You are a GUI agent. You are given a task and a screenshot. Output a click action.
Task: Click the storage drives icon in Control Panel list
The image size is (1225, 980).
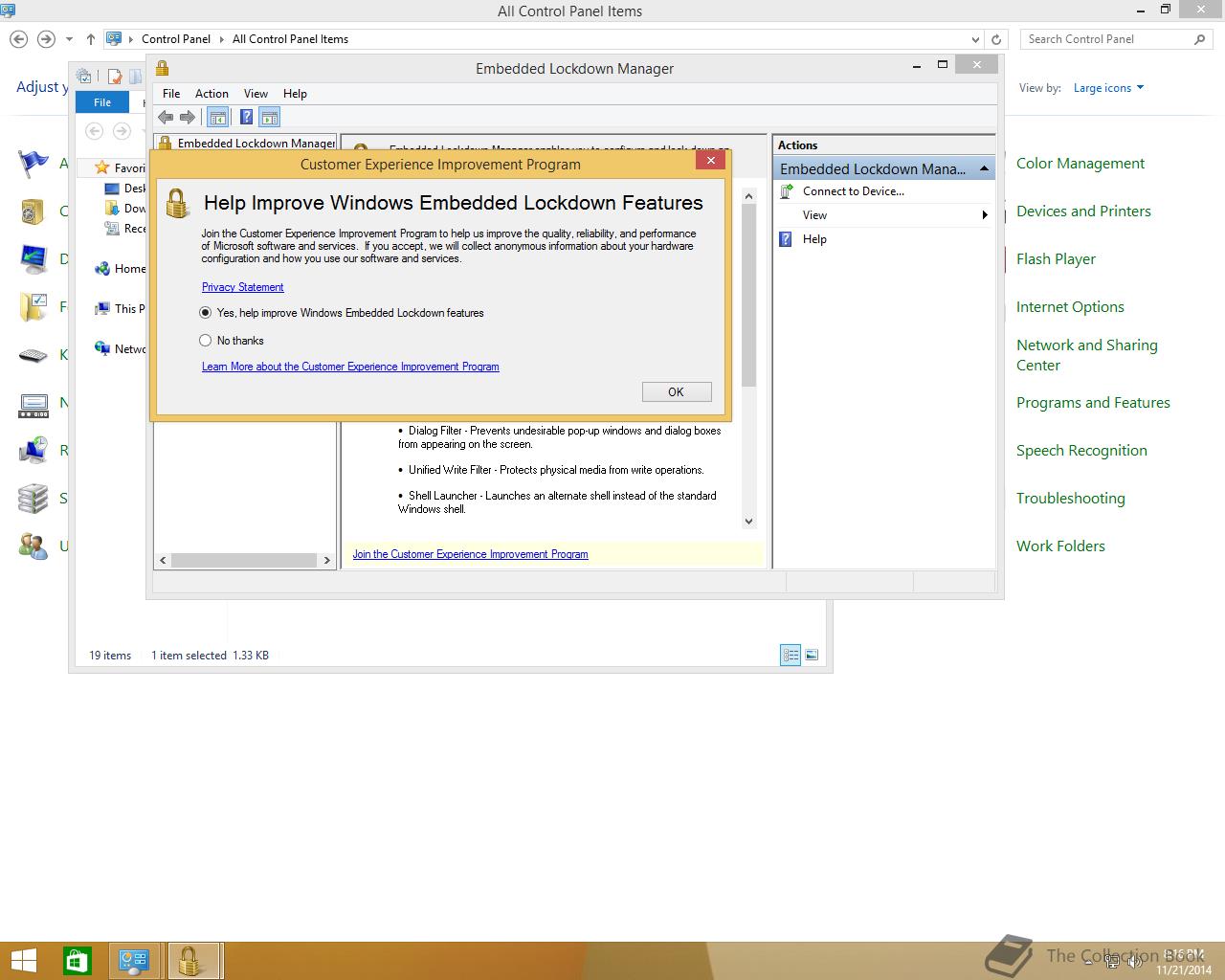pyautogui.click(x=33, y=499)
